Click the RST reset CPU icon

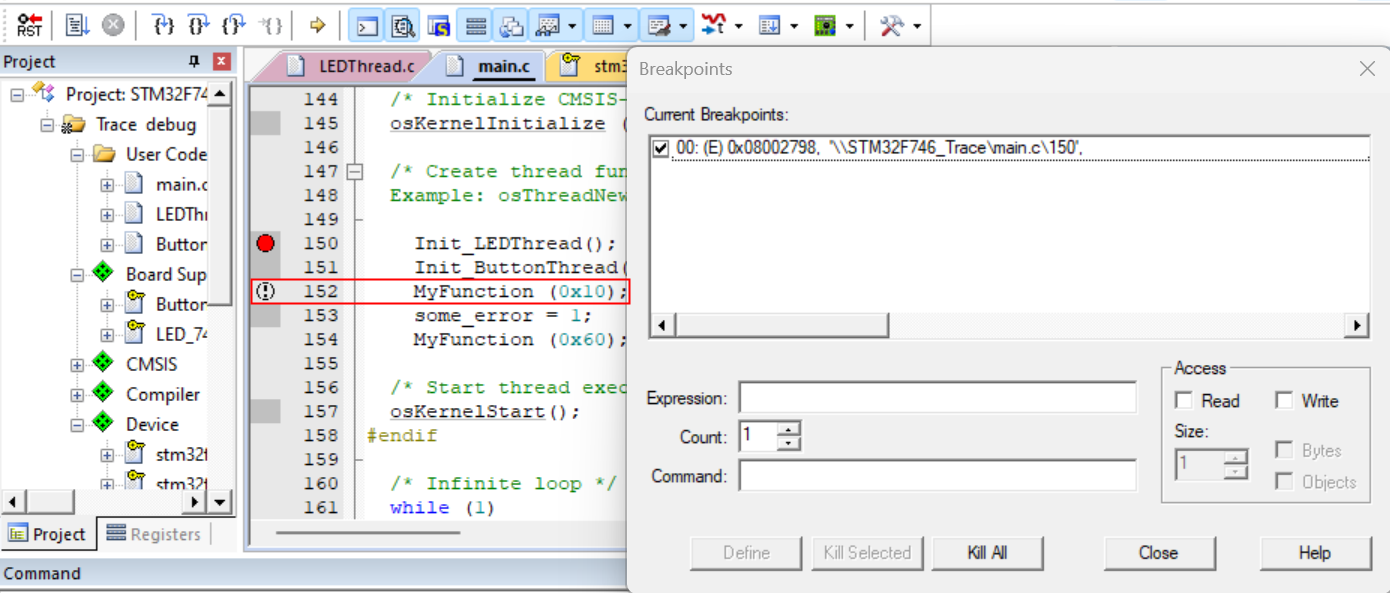pos(29,25)
